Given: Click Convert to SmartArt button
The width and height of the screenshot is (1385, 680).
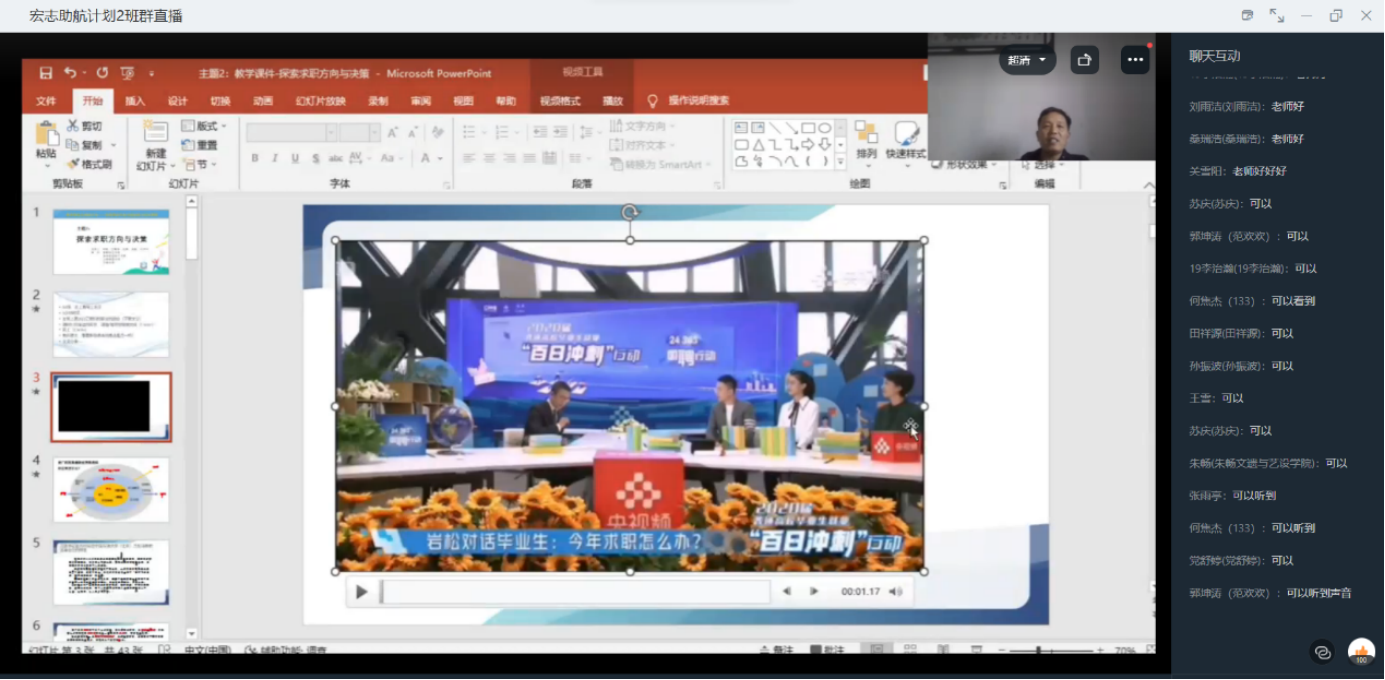Looking at the screenshot, I should 660,164.
